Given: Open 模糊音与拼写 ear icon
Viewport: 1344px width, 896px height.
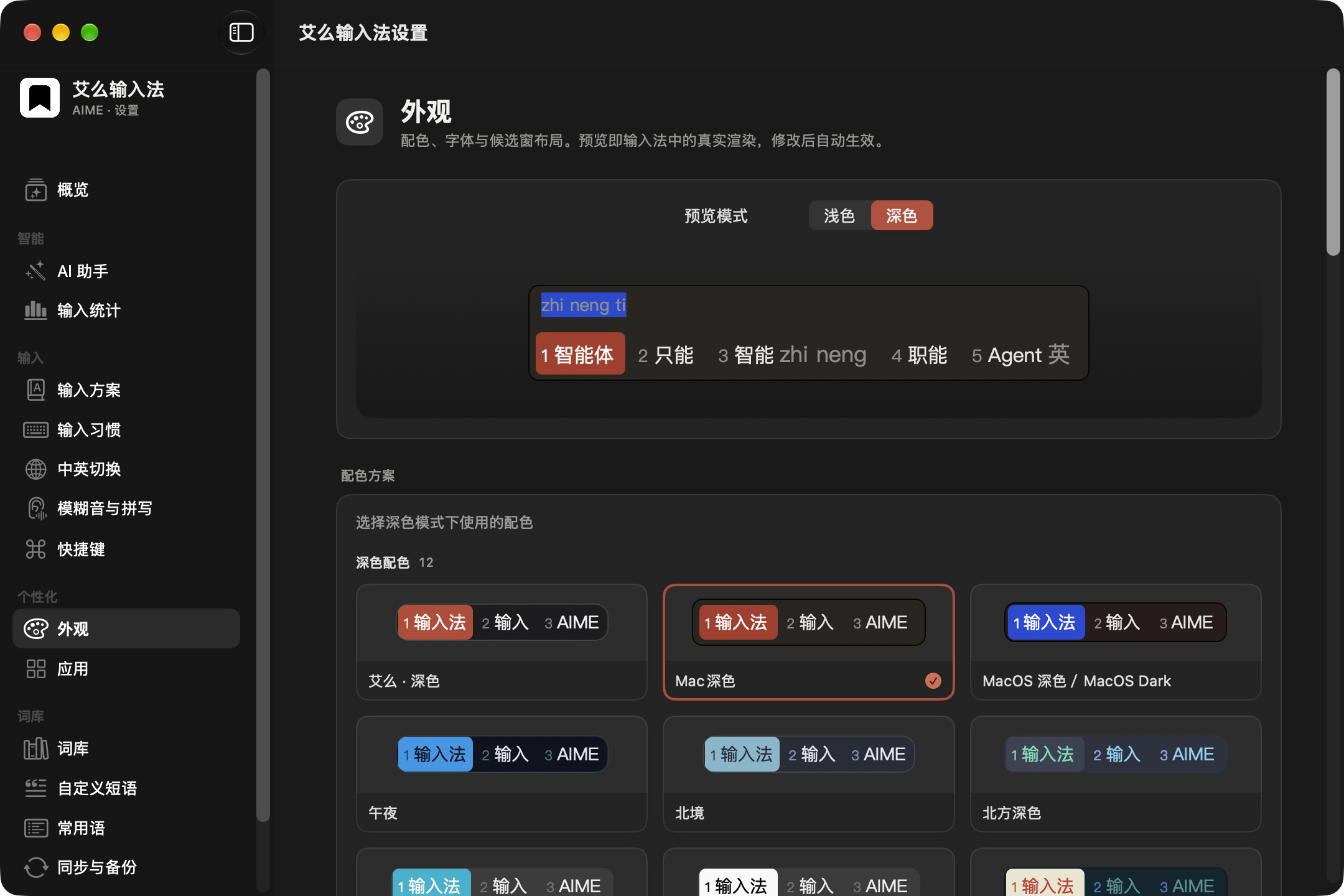Looking at the screenshot, I should coord(36,508).
